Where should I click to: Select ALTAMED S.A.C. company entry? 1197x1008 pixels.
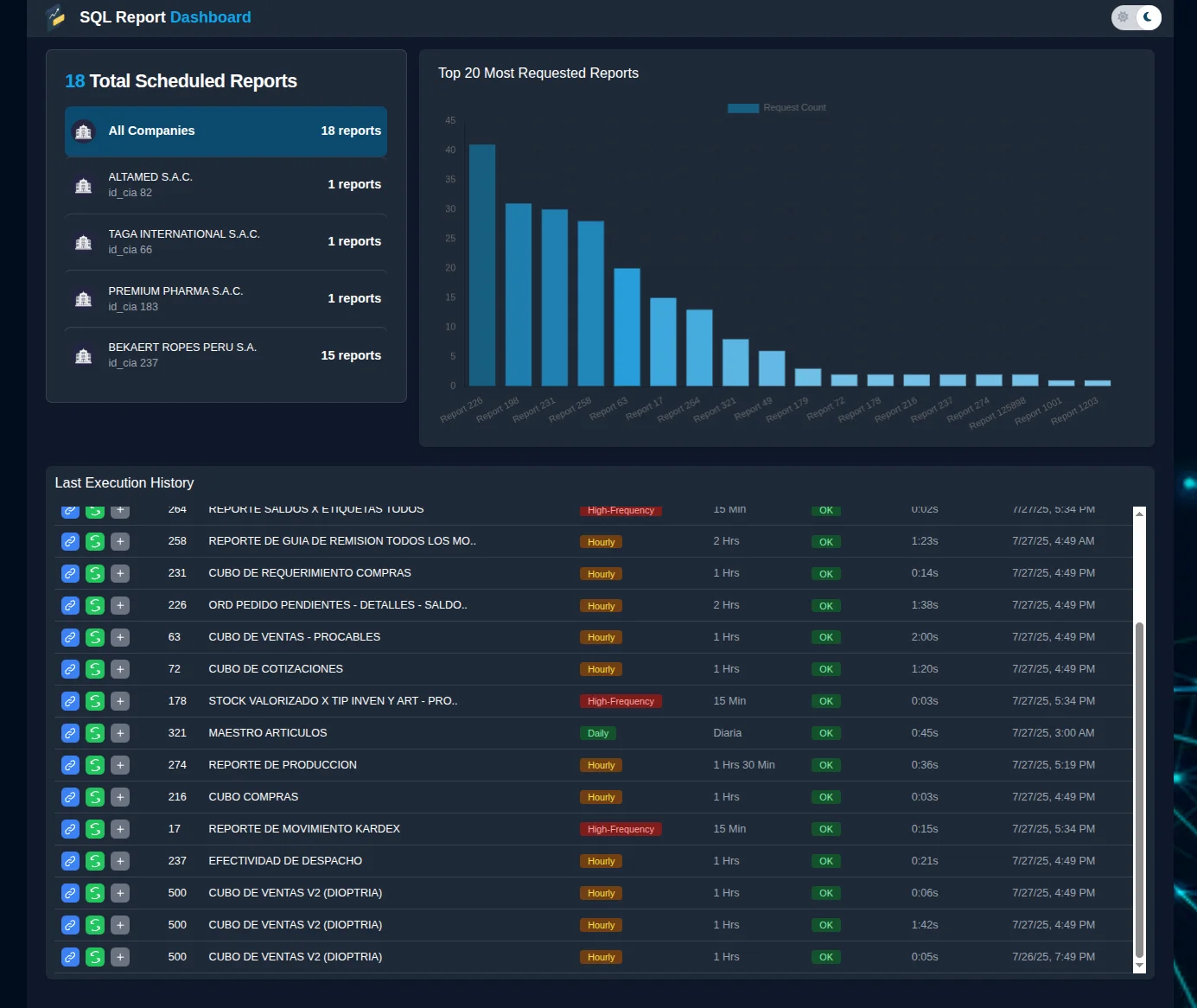[x=226, y=185]
